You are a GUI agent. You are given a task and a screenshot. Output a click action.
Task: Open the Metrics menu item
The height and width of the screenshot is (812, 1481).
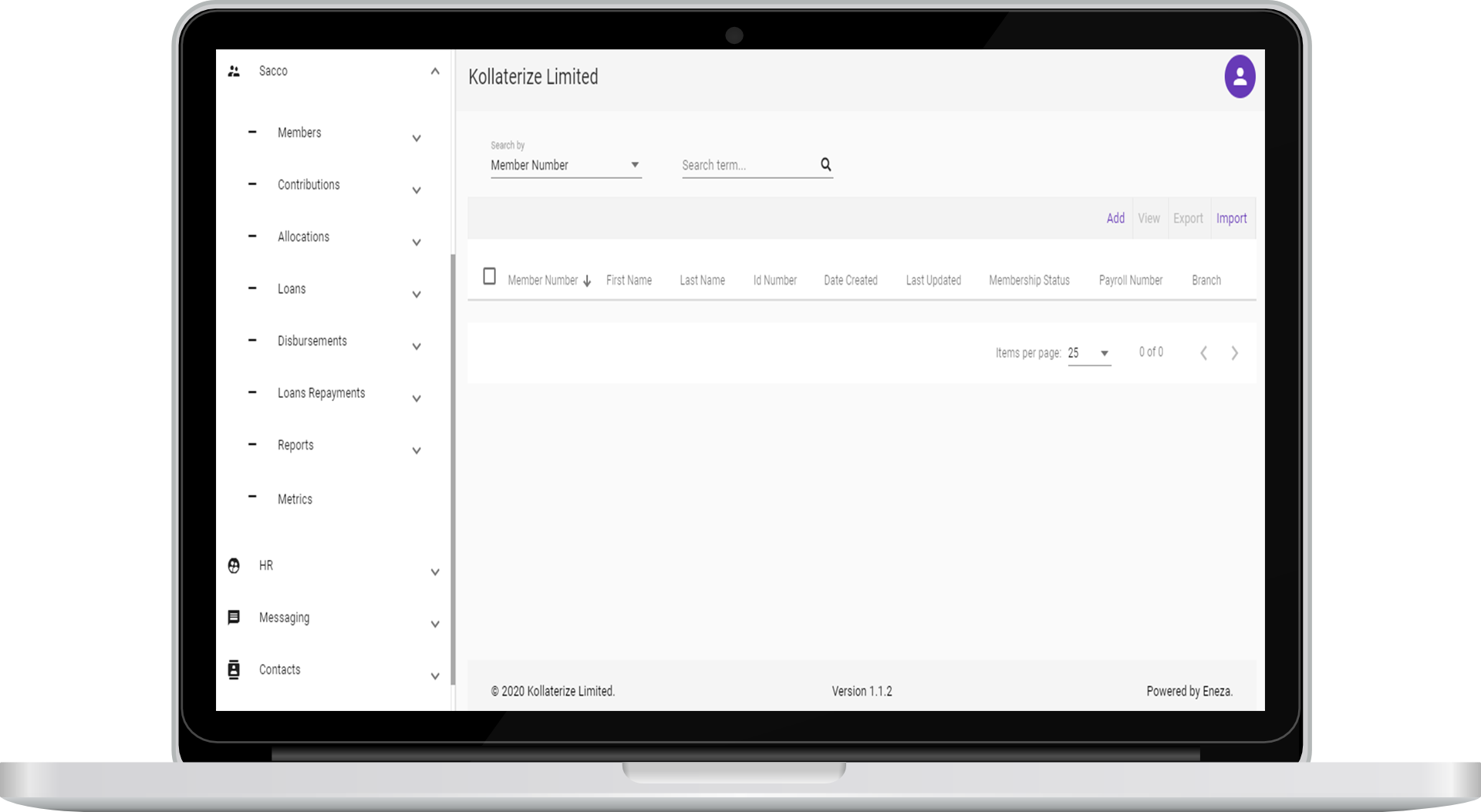coord(295,499)
